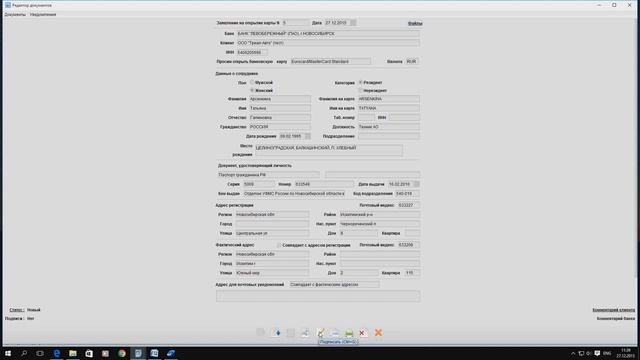
Task: Click the actual address Улица field
Action: tap(272, 273)
